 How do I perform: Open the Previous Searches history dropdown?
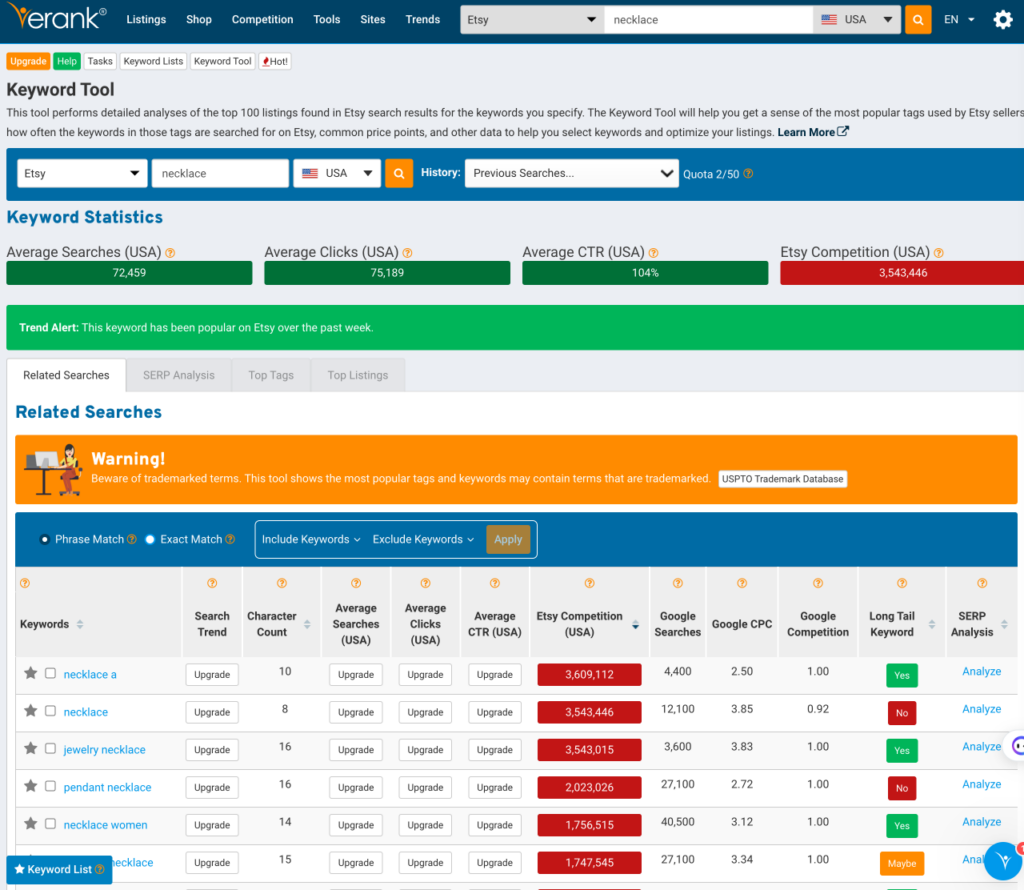tap(571, 173)
